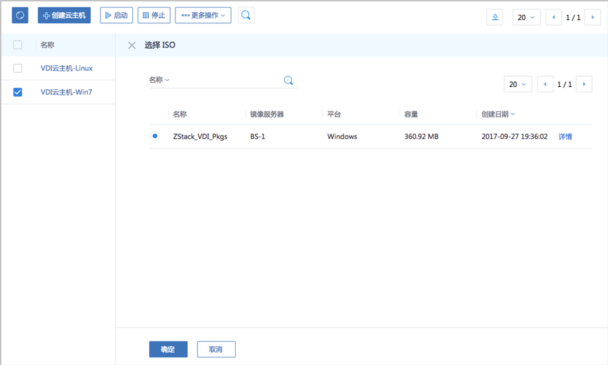Image resolution: width=608 pixels, height=365 pixels.
Task: Click search icon in ISO name filter
Action: [288, 80]
